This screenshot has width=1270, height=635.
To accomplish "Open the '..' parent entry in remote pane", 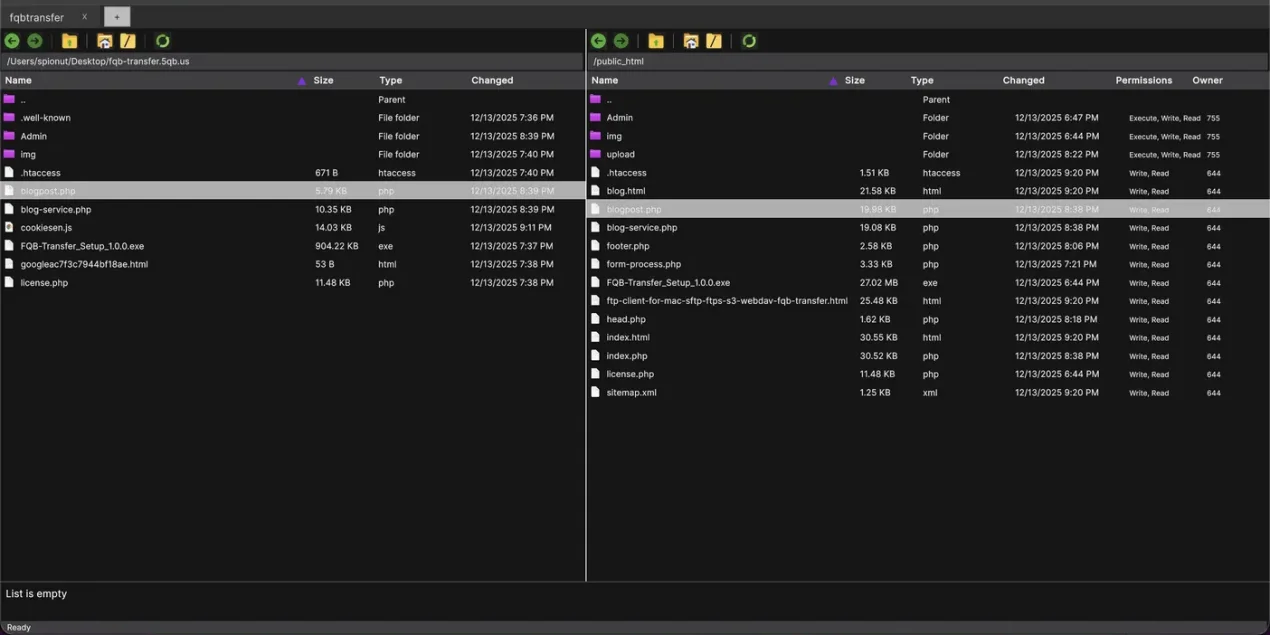I will tap(609, 99).
